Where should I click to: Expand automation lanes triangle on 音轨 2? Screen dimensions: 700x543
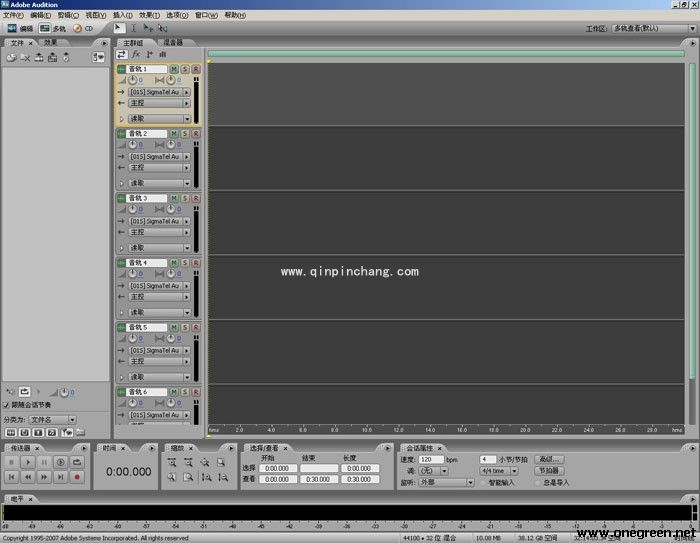(121, 184)
